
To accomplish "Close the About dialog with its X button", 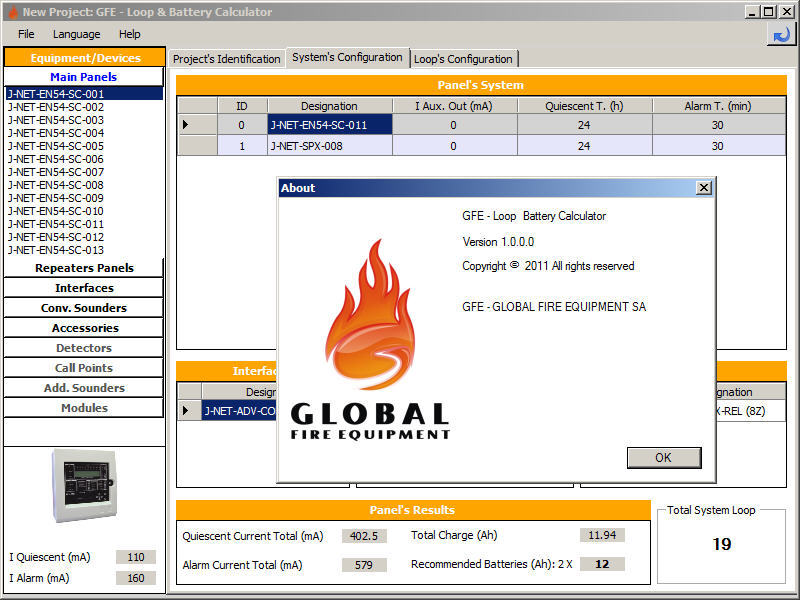I will pos(704,187).
